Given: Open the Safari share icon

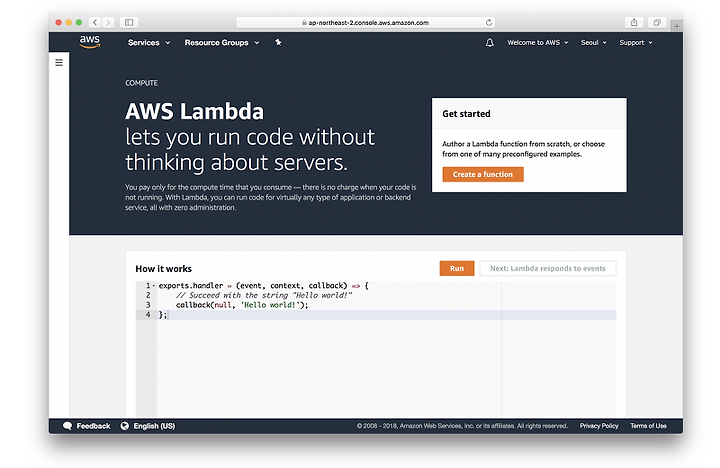Looking at the screenshot, I should click(x=634, y=23).
